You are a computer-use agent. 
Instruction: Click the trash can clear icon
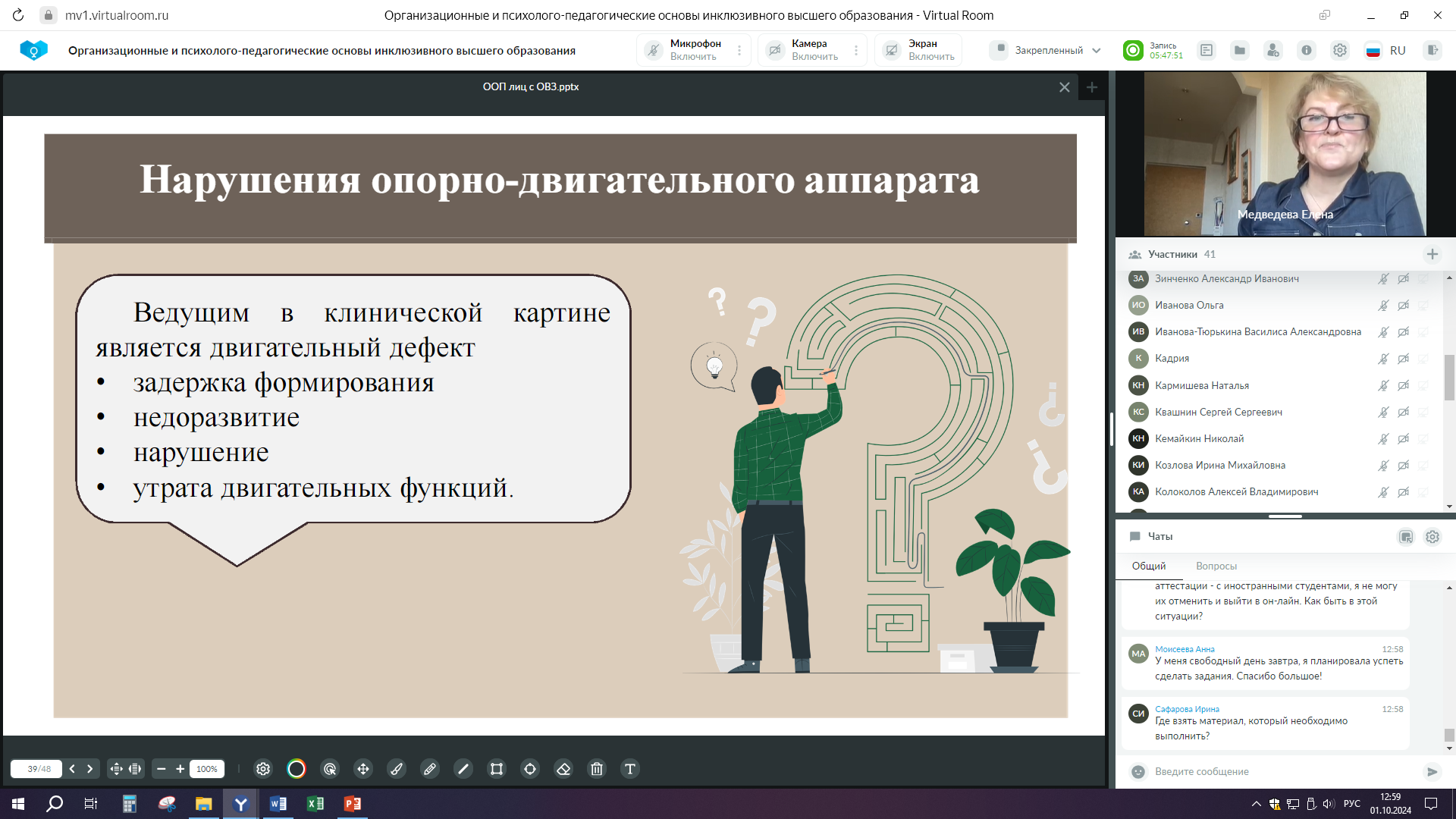click(x=597, y=769)
